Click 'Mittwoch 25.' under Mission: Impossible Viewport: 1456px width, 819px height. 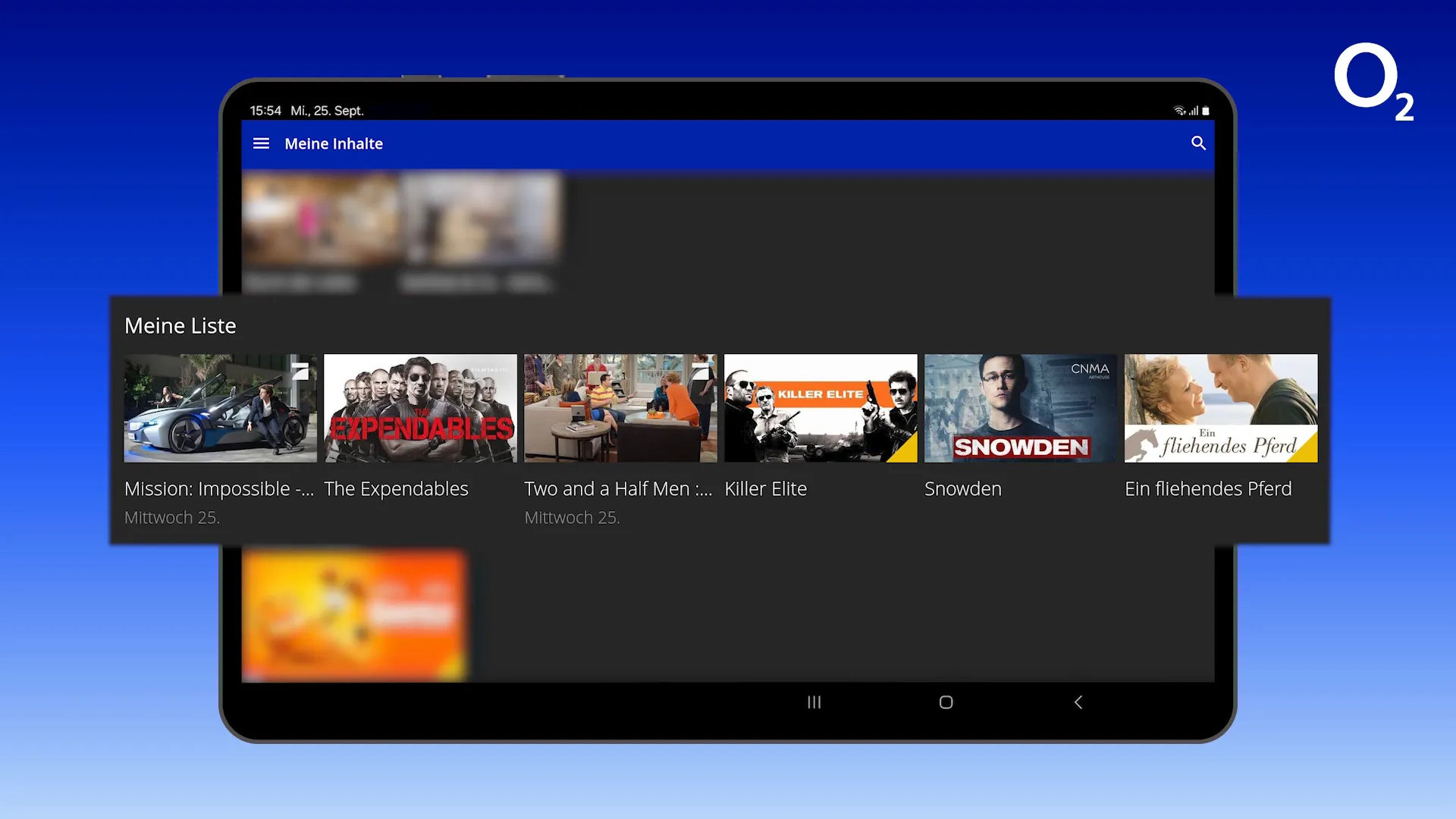click(x=172, y=518)
